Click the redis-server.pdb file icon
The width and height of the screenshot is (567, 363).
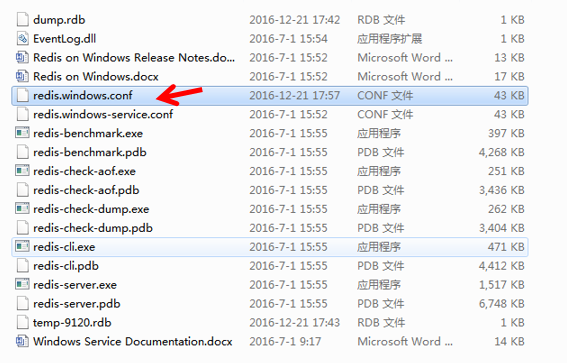tap(22, 303)
